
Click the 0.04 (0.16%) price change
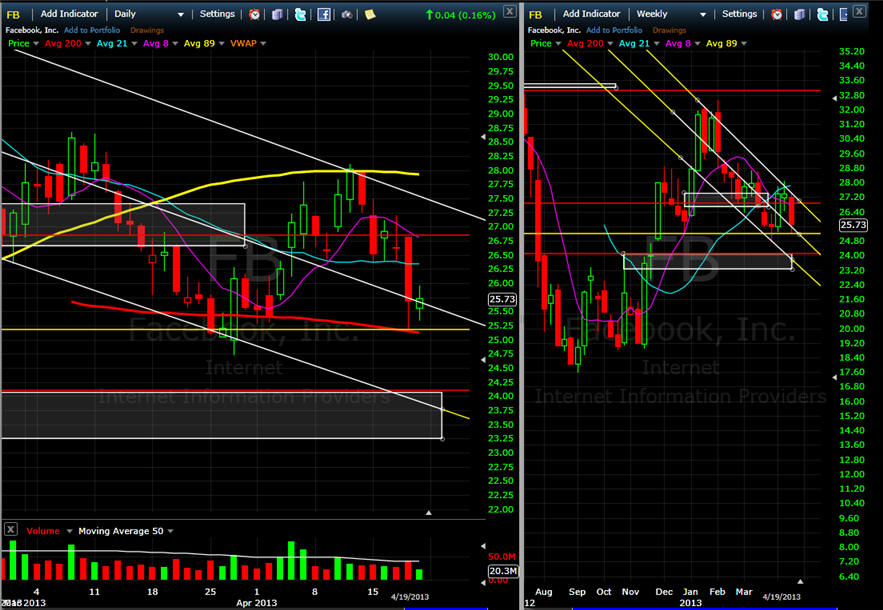click(x=461, y=15)
